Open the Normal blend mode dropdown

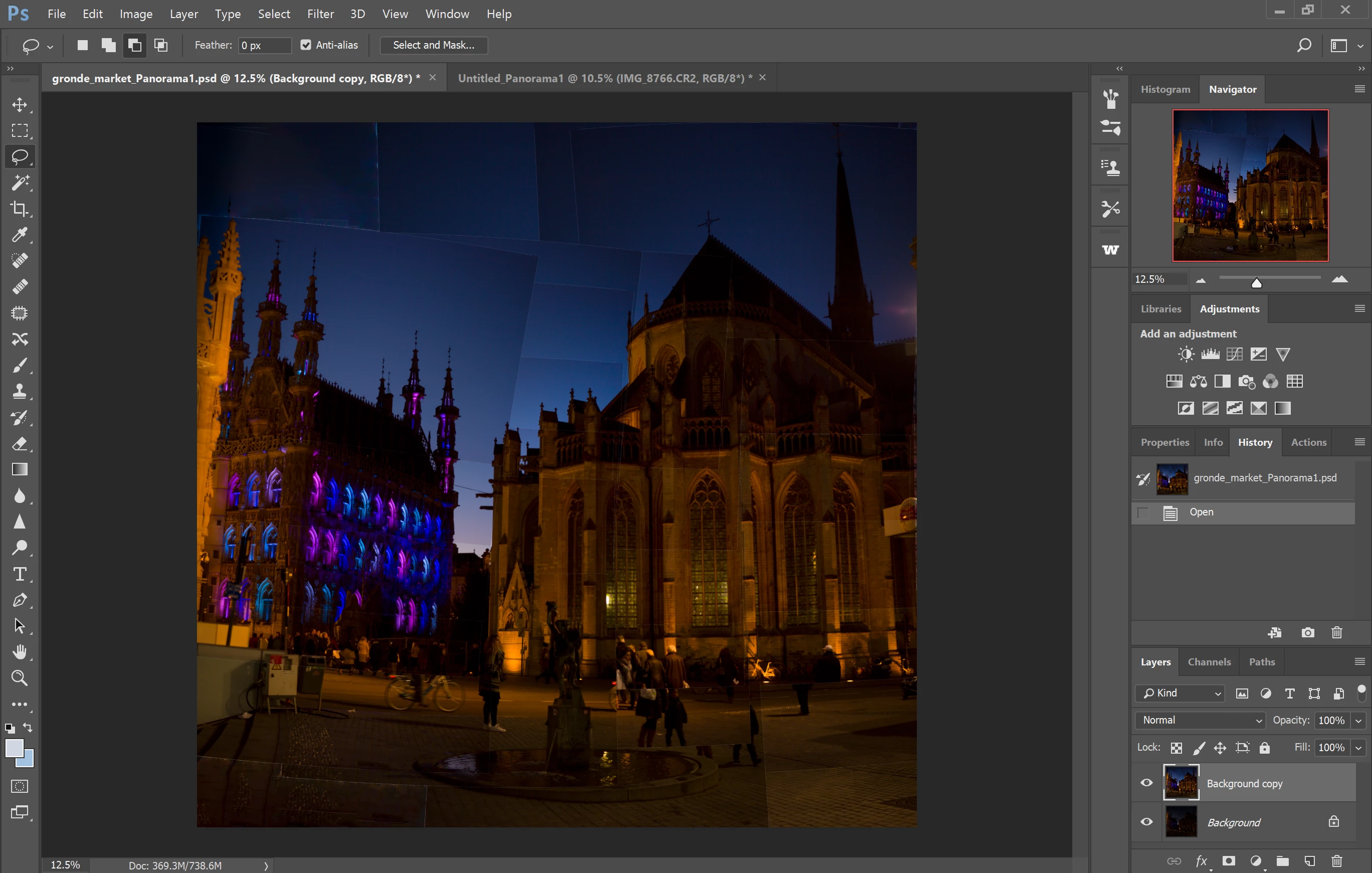1200,720
